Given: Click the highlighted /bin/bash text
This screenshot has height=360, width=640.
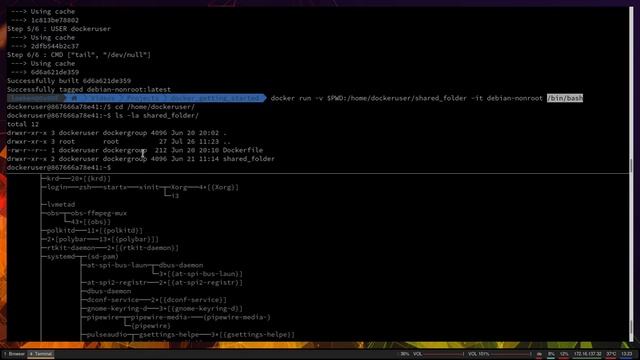Looking at the screenshot, I should (565, 98).
